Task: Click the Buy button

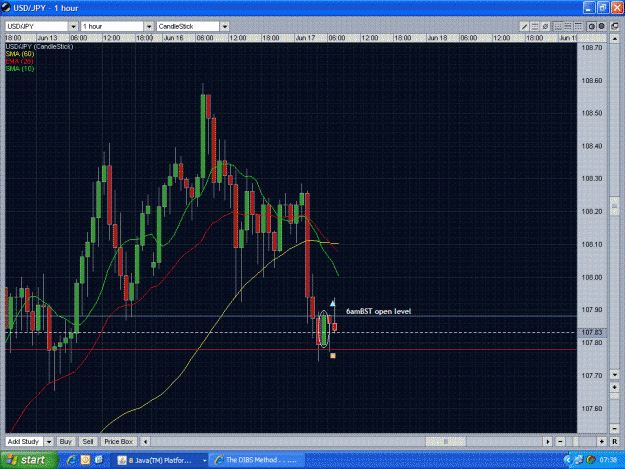Action: pyautogui.click(x=66, y=442)
